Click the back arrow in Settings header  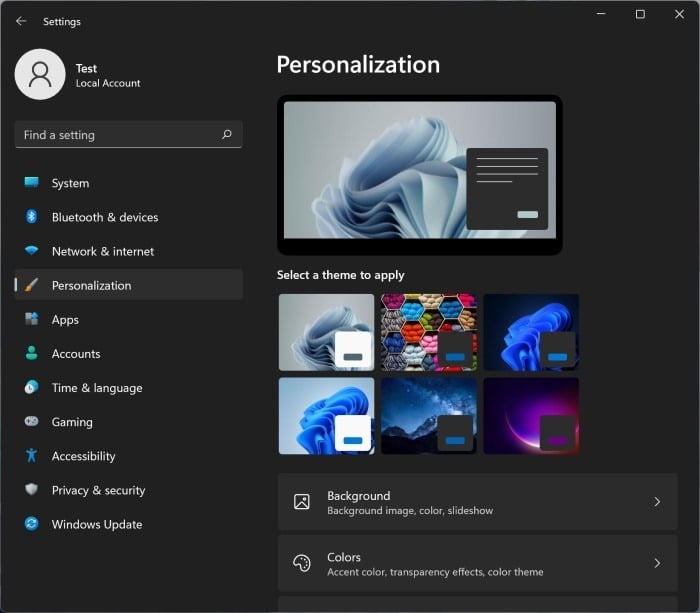coord(21,21)
